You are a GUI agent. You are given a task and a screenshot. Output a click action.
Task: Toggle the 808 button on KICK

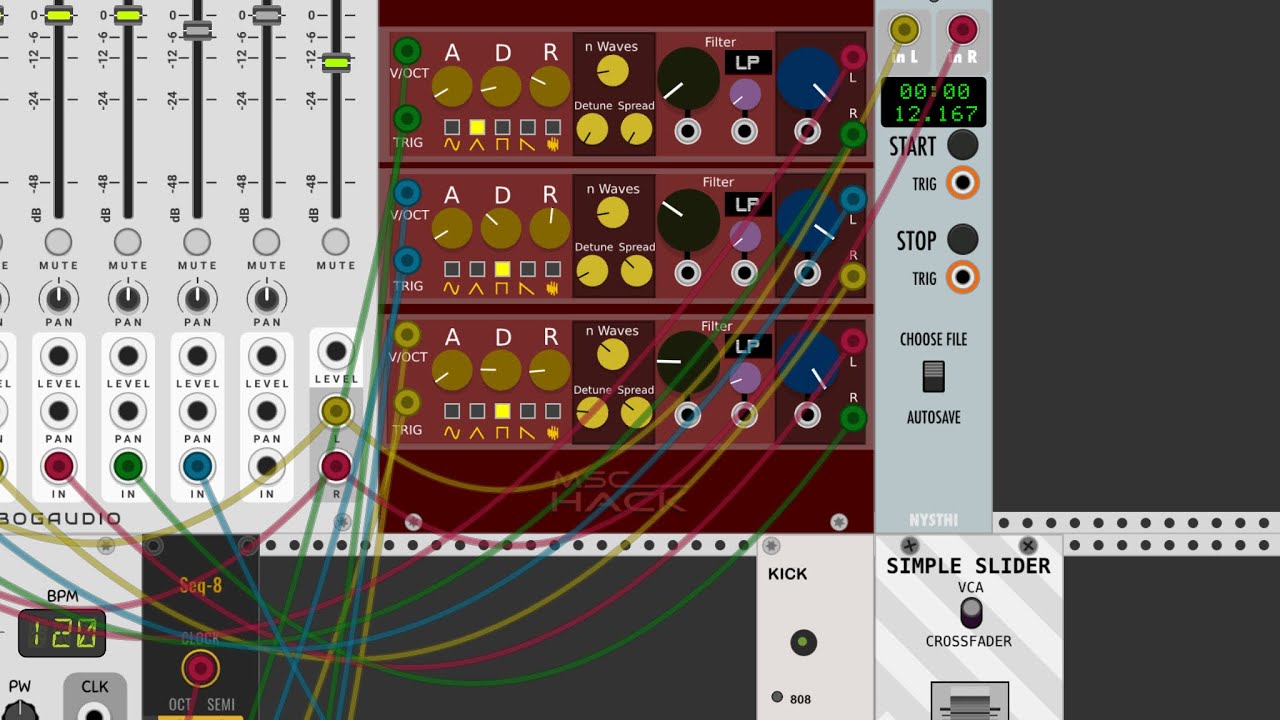pyautogui.click(x=777, y=697)
